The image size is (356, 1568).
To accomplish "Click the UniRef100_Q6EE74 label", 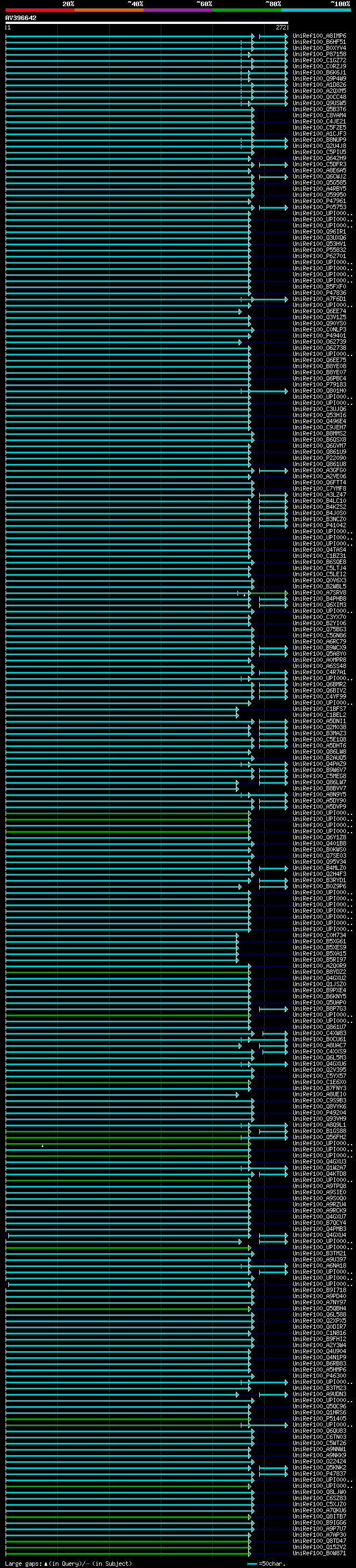I will pyautogui.click(x=319, y=311).
